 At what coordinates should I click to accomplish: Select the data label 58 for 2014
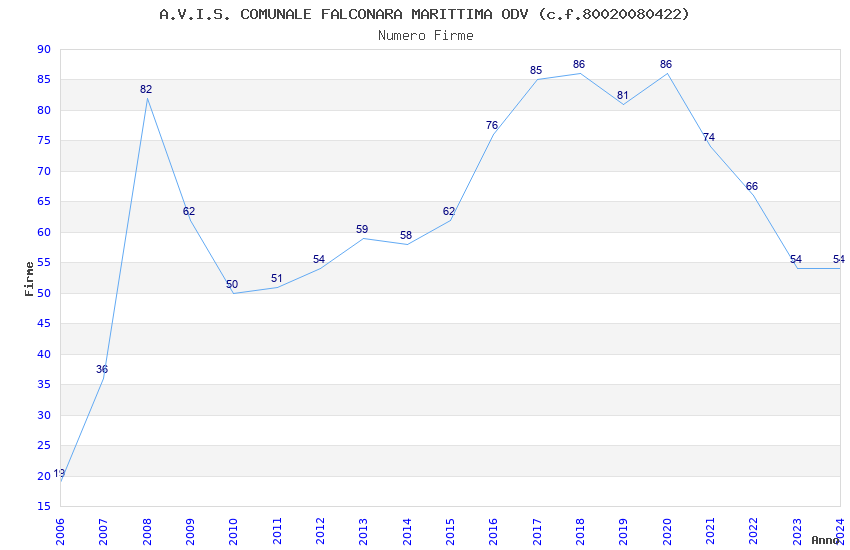coord(406,236)
